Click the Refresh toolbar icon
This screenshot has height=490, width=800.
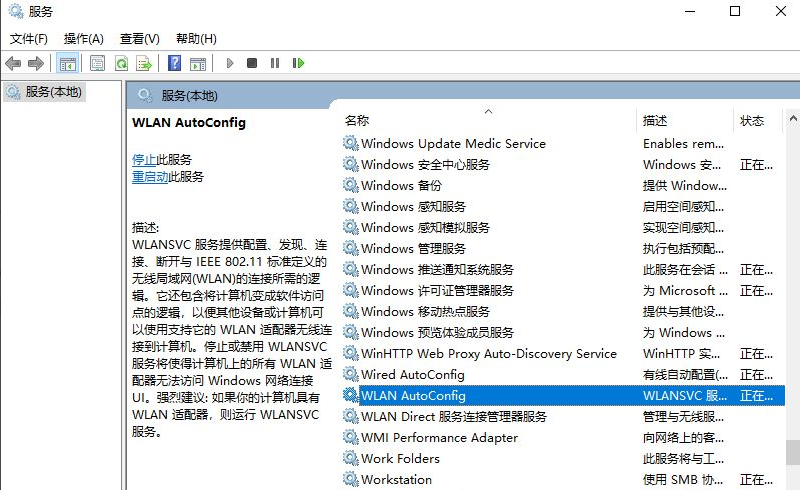[x=121, y=63]
